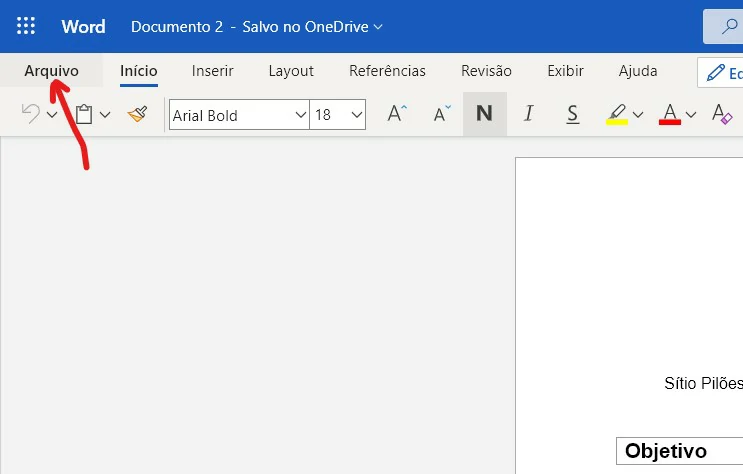Decrease font size with smaller A
Viewport: 743px width, 474px height.
click(442, 114)
